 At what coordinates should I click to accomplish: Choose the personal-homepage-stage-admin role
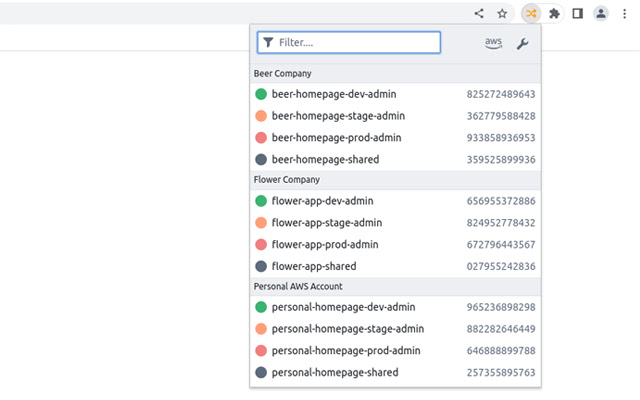pyautogui.click(x=396, y=329)
